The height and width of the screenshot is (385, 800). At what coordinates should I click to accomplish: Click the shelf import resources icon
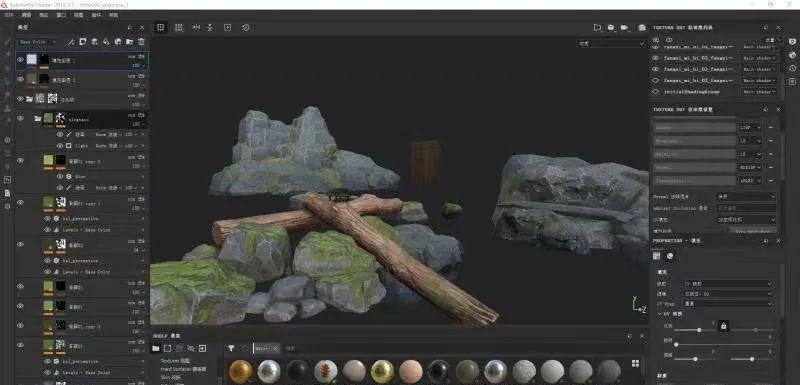[203, 348]
